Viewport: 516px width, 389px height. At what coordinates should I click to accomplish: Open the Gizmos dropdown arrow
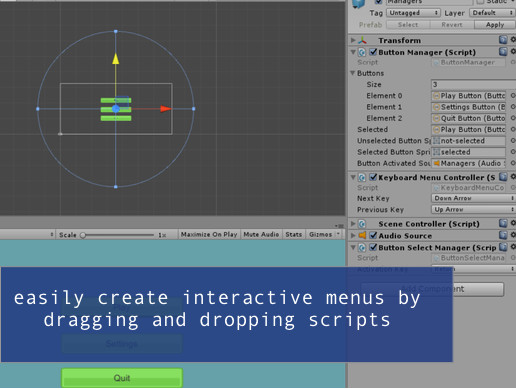[338, 234]
